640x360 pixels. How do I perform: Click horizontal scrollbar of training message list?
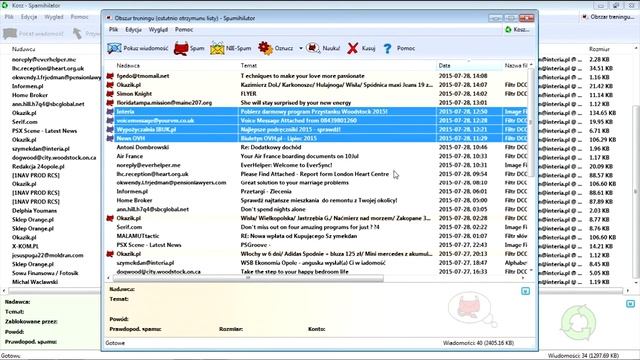[x=248, y=278]
